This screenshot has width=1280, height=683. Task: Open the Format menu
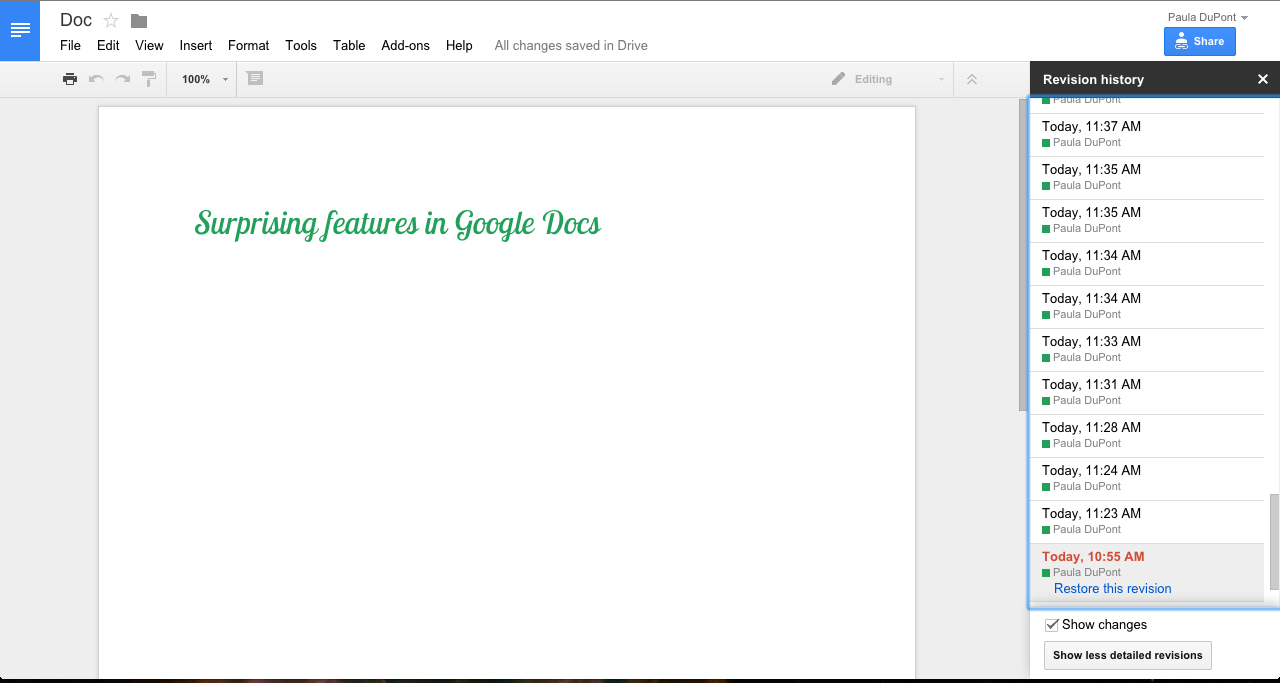248,45
